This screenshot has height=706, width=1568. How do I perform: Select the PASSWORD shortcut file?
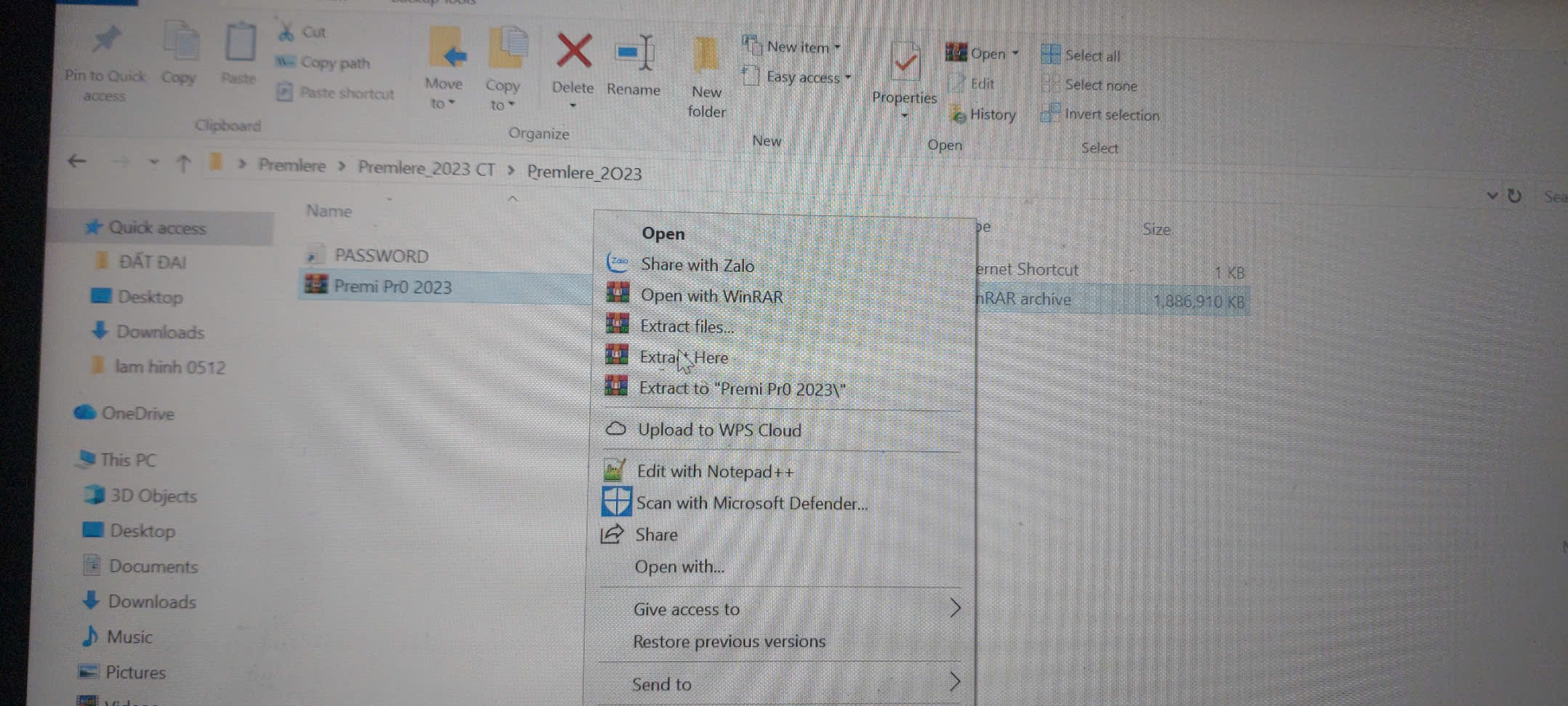(x=381, y=256)
